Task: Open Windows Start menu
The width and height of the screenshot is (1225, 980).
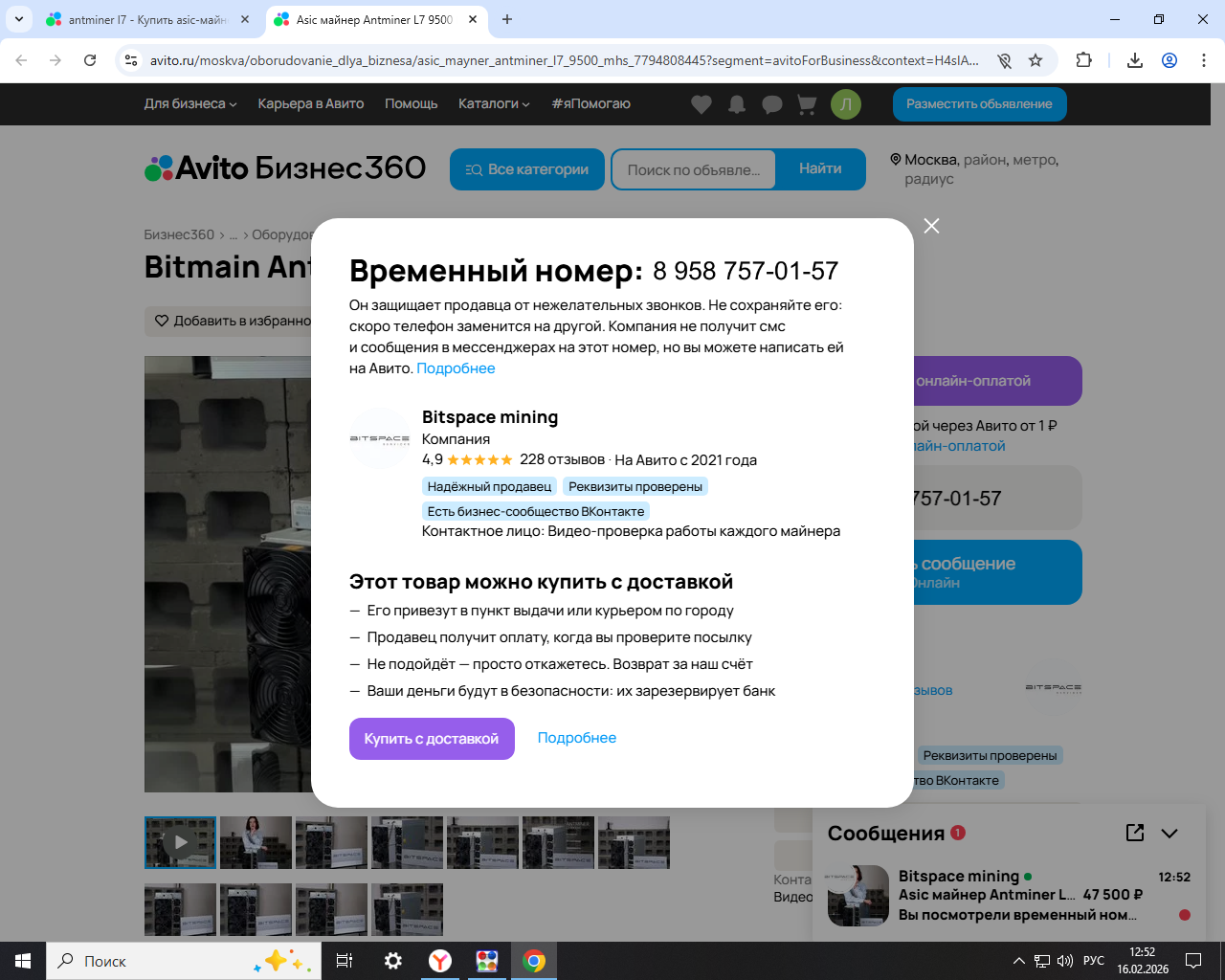Action: pos(23,961)
